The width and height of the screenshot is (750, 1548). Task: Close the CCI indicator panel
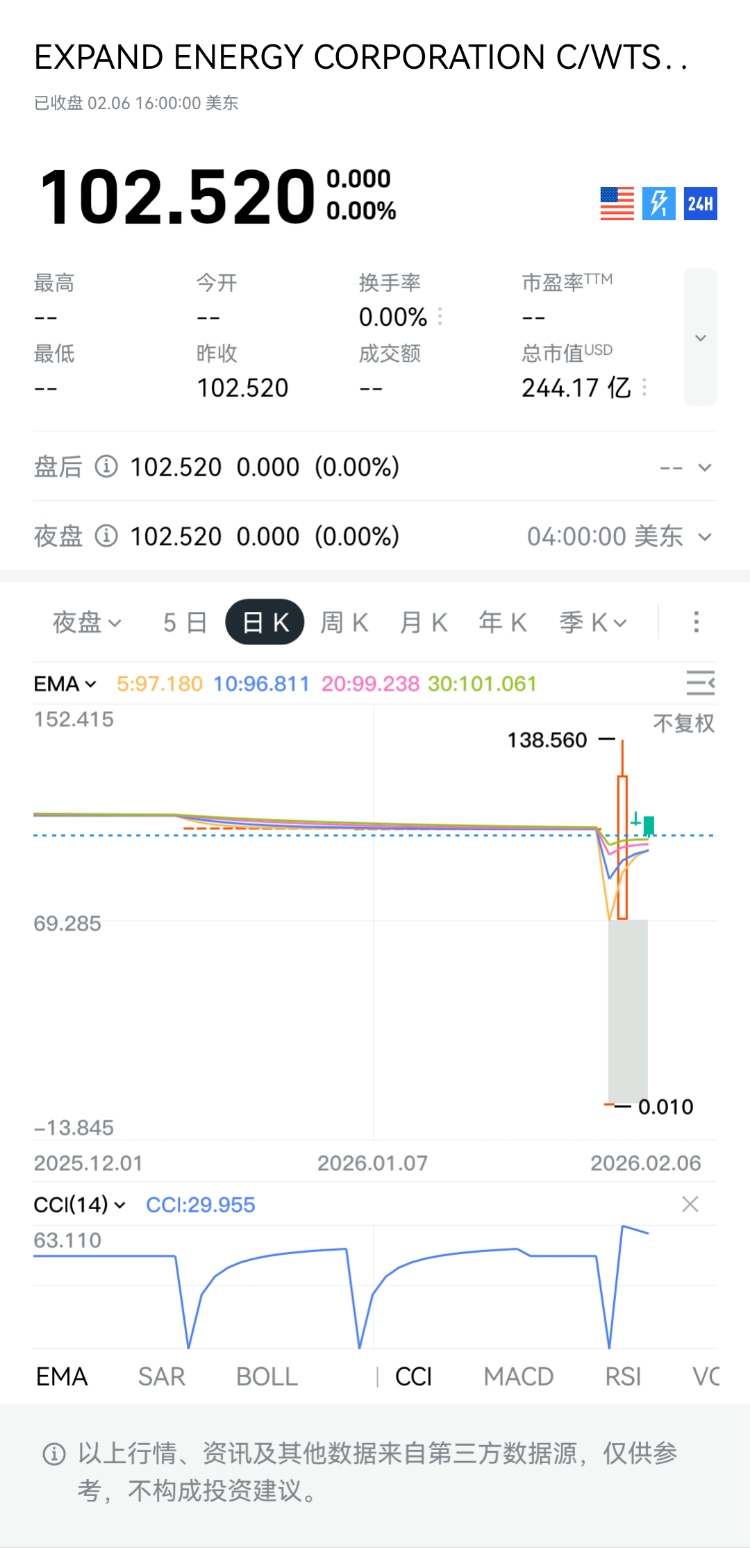click(x=690, y=1205)
